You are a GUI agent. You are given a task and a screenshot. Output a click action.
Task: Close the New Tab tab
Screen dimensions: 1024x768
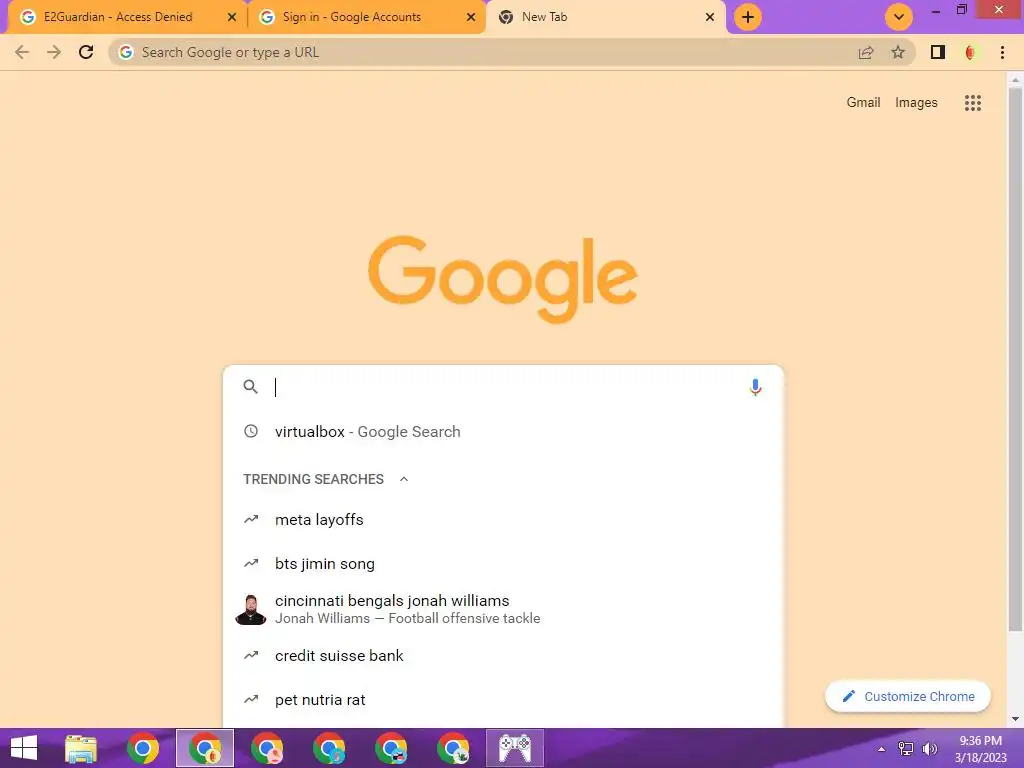coord(710,18)
